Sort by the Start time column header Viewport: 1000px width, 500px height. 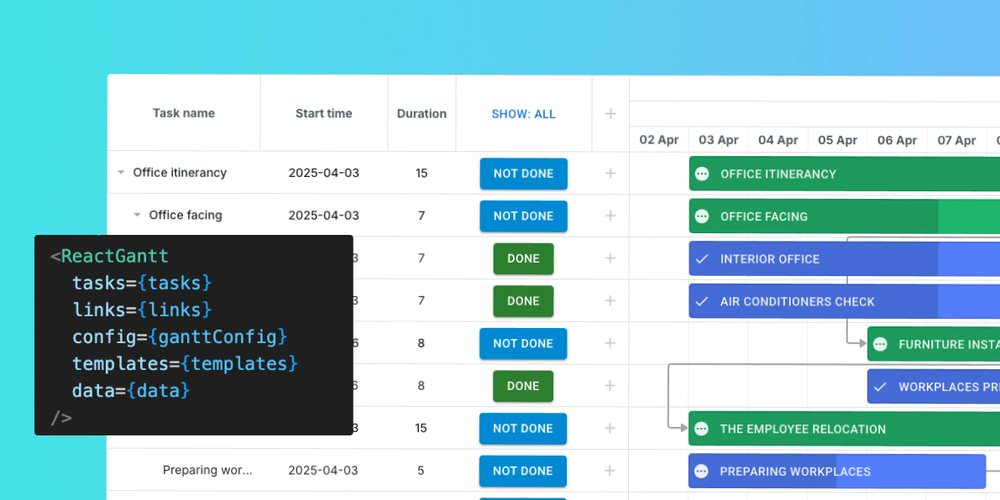tap(323, 114)
